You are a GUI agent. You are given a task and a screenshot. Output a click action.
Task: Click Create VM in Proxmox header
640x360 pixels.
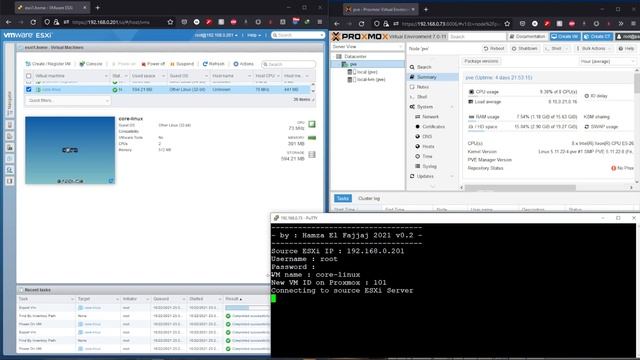(564, 37)
